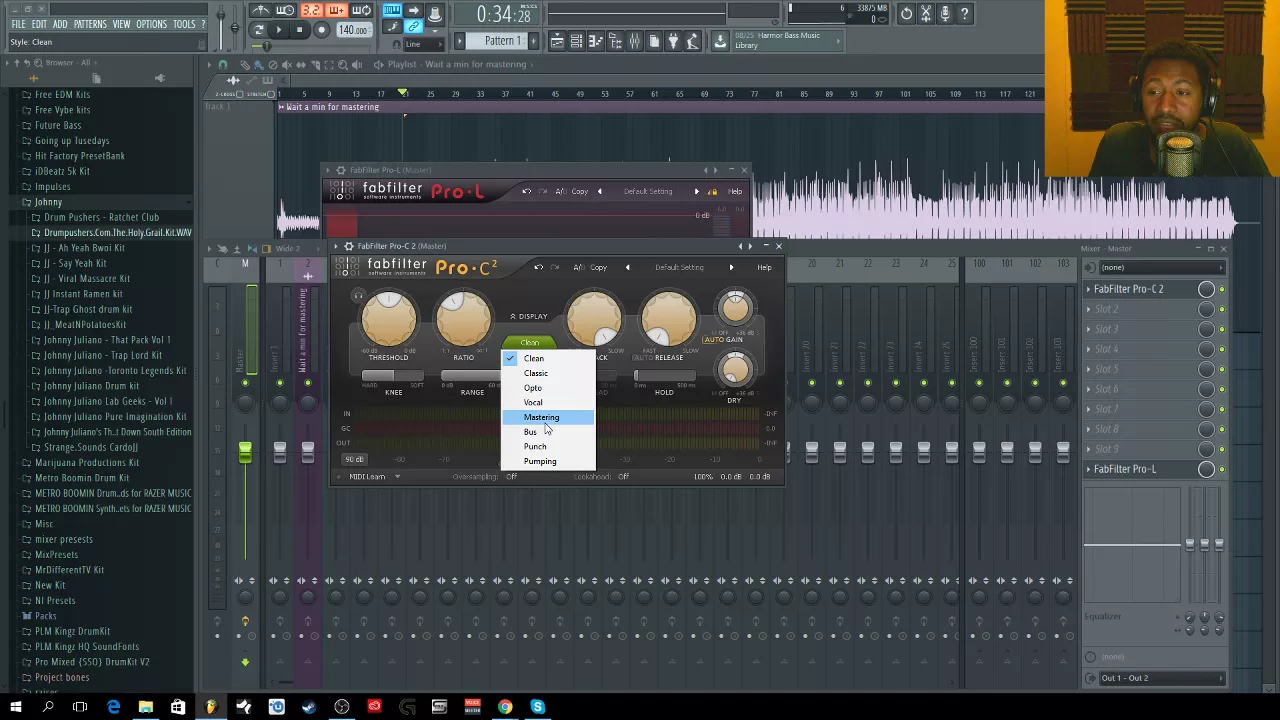Open the plugin picker plug icon
Viewport: 1280px width, 720px height.
coord(673,41)
